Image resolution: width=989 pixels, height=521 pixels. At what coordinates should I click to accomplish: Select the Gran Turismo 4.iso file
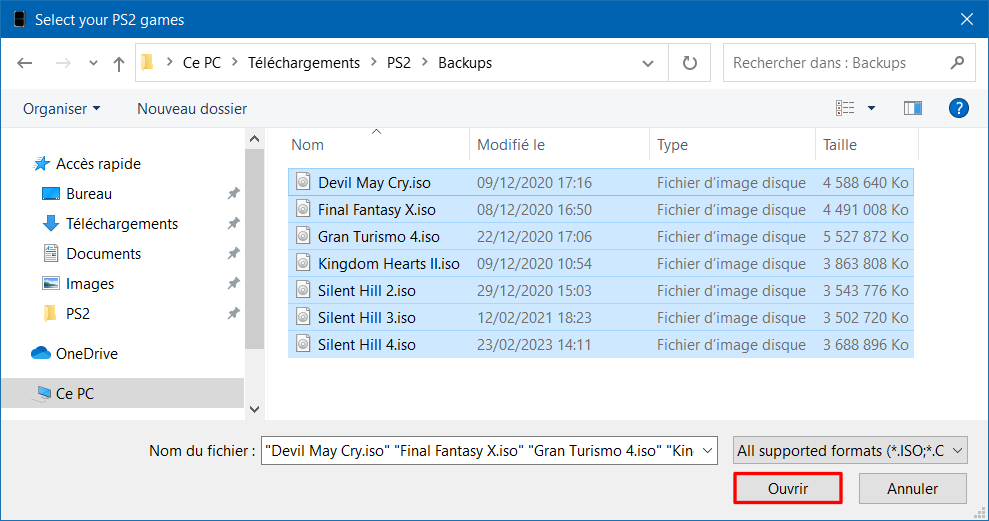point(600,237)
